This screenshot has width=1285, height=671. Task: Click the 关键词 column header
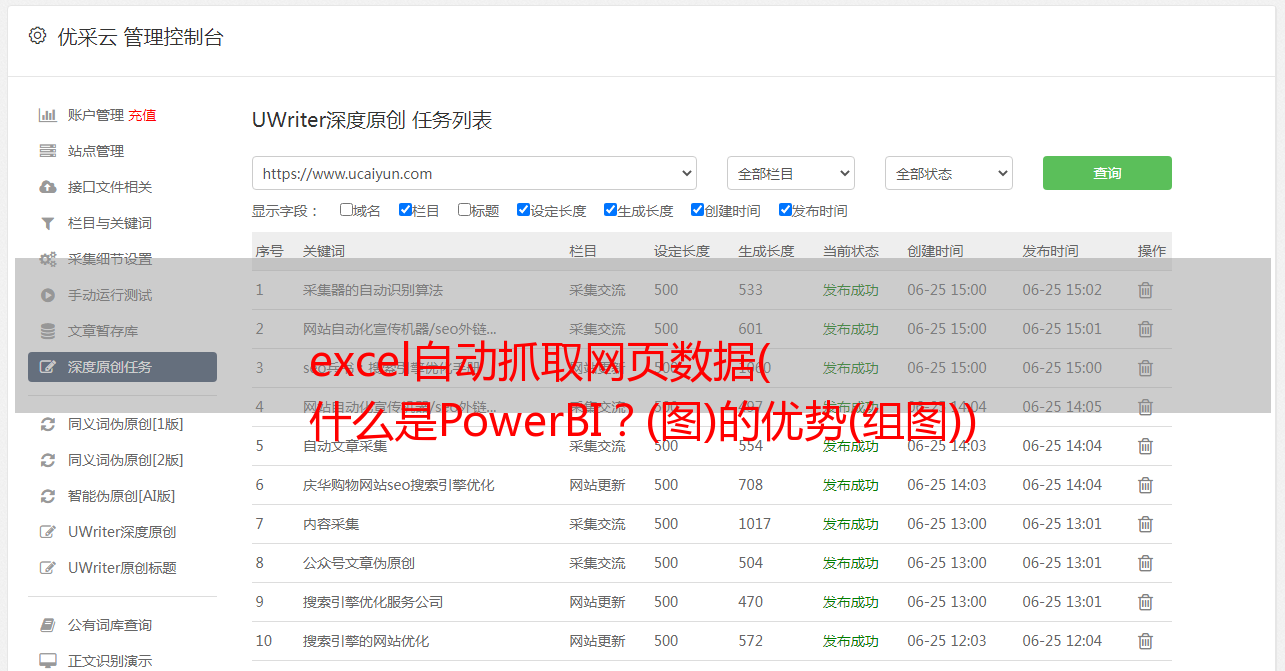click(324, 251)
